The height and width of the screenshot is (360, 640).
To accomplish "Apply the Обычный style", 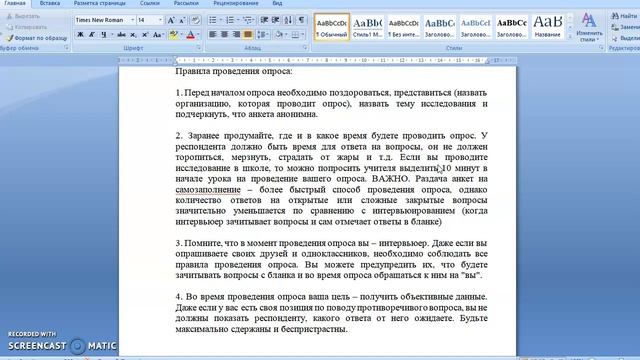I will (332, 27).
